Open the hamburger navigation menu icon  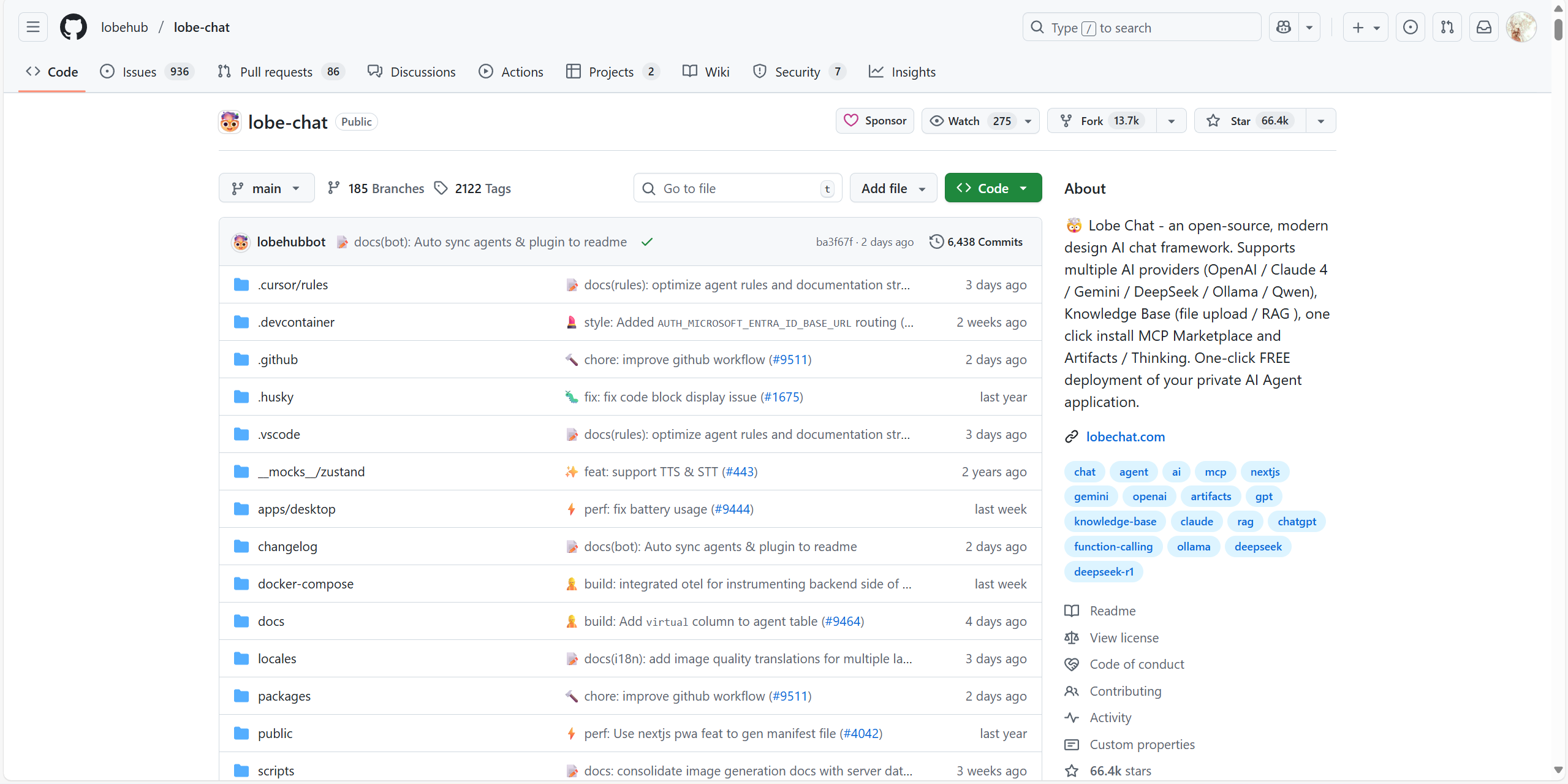point(33,27)
